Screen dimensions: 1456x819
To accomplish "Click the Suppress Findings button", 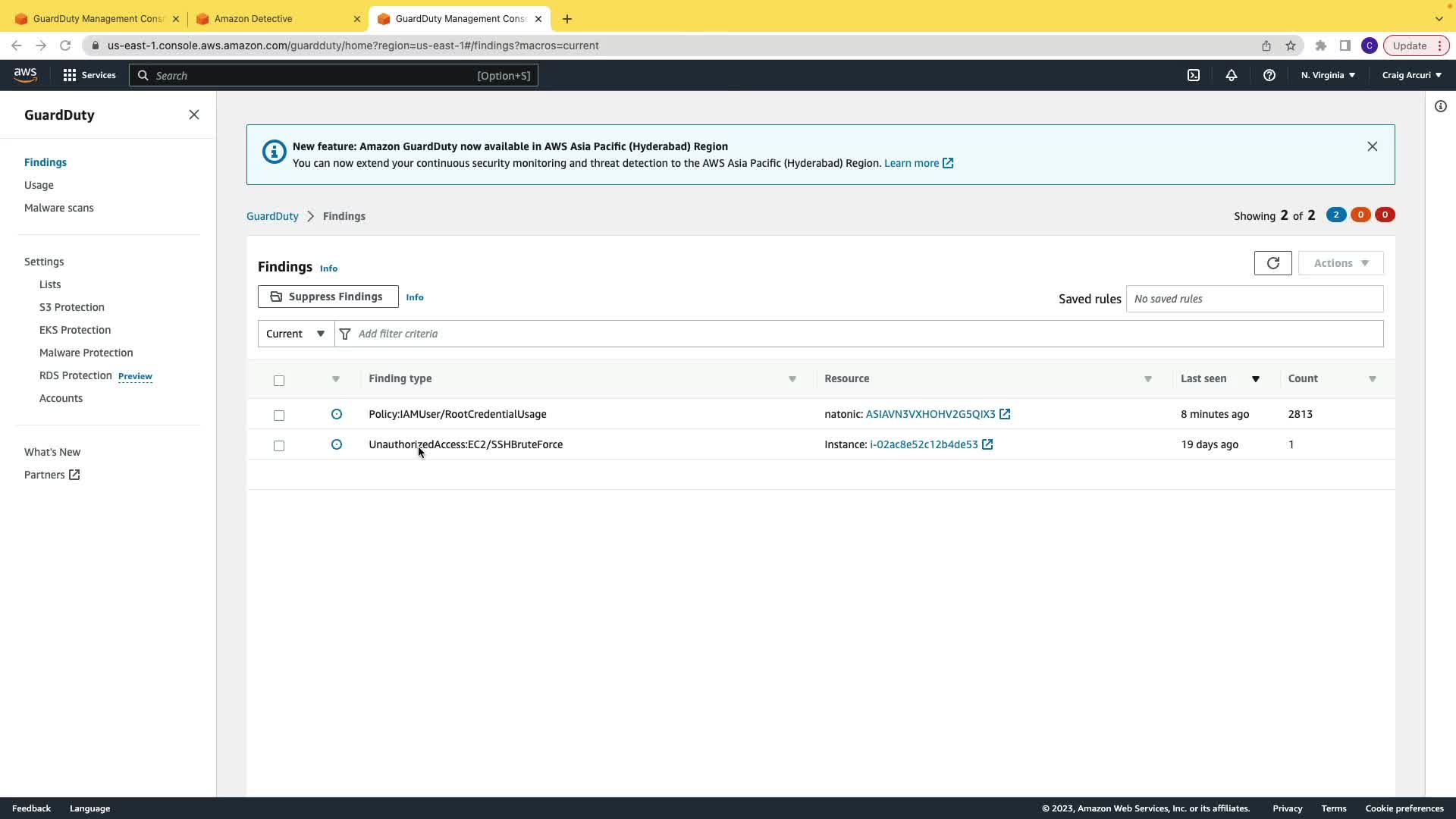I will [x=328, y=297].
